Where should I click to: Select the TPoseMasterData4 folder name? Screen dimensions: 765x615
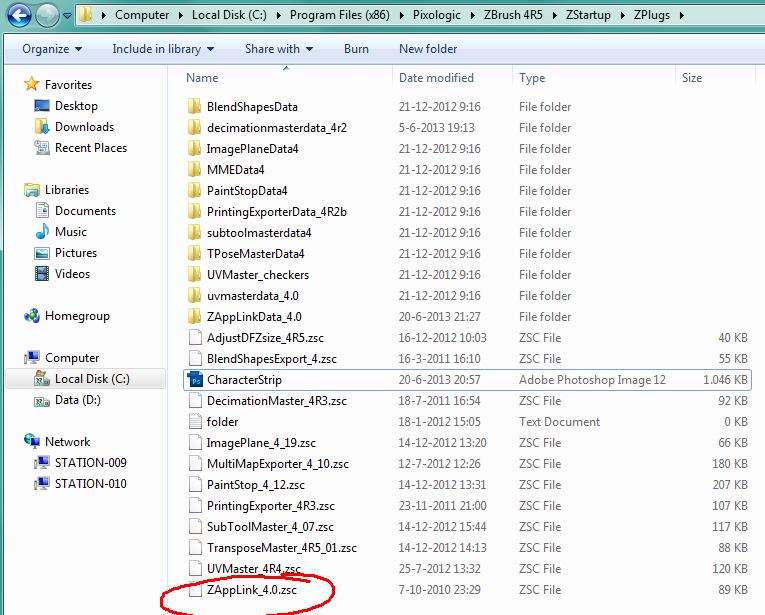coord(255,254)
